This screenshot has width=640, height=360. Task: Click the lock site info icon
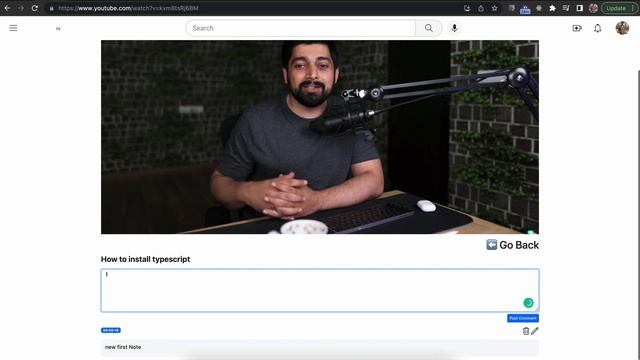pyautogui.click(x=51, y=8)
